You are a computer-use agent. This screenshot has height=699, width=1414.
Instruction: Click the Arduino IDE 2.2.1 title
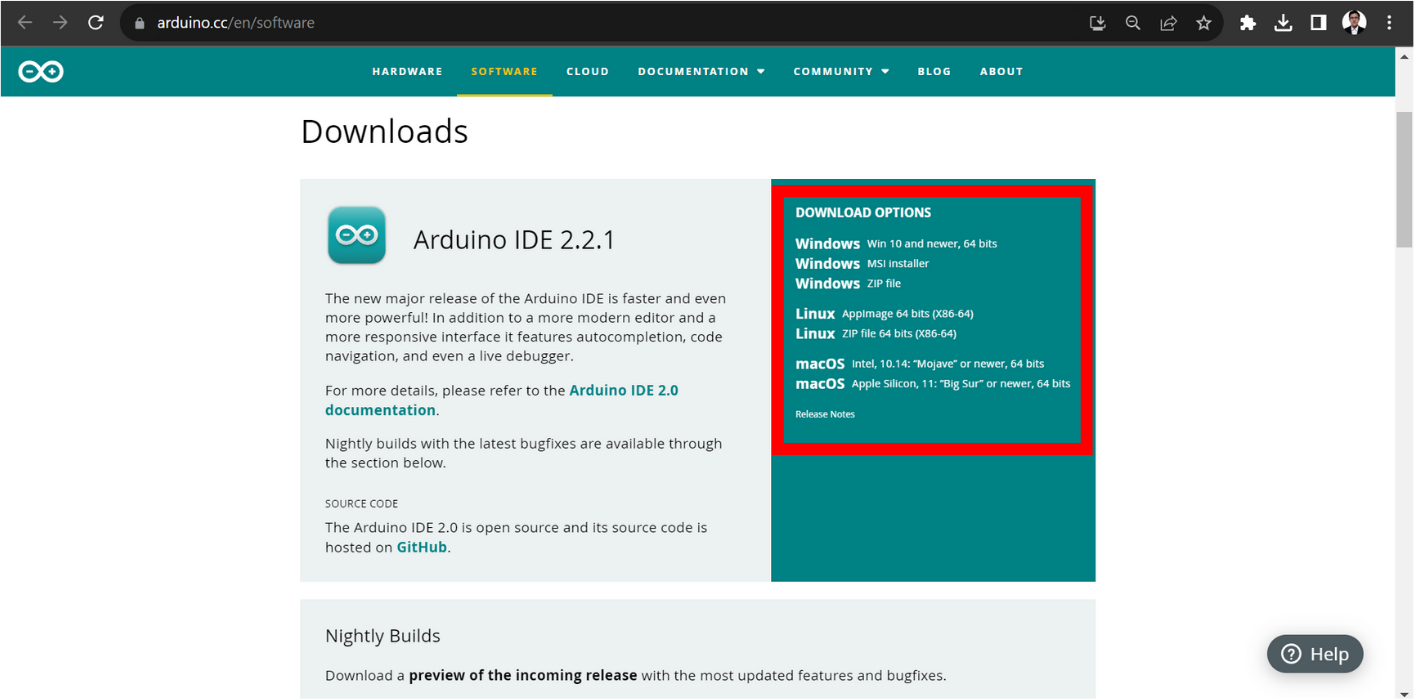point(514,240)
